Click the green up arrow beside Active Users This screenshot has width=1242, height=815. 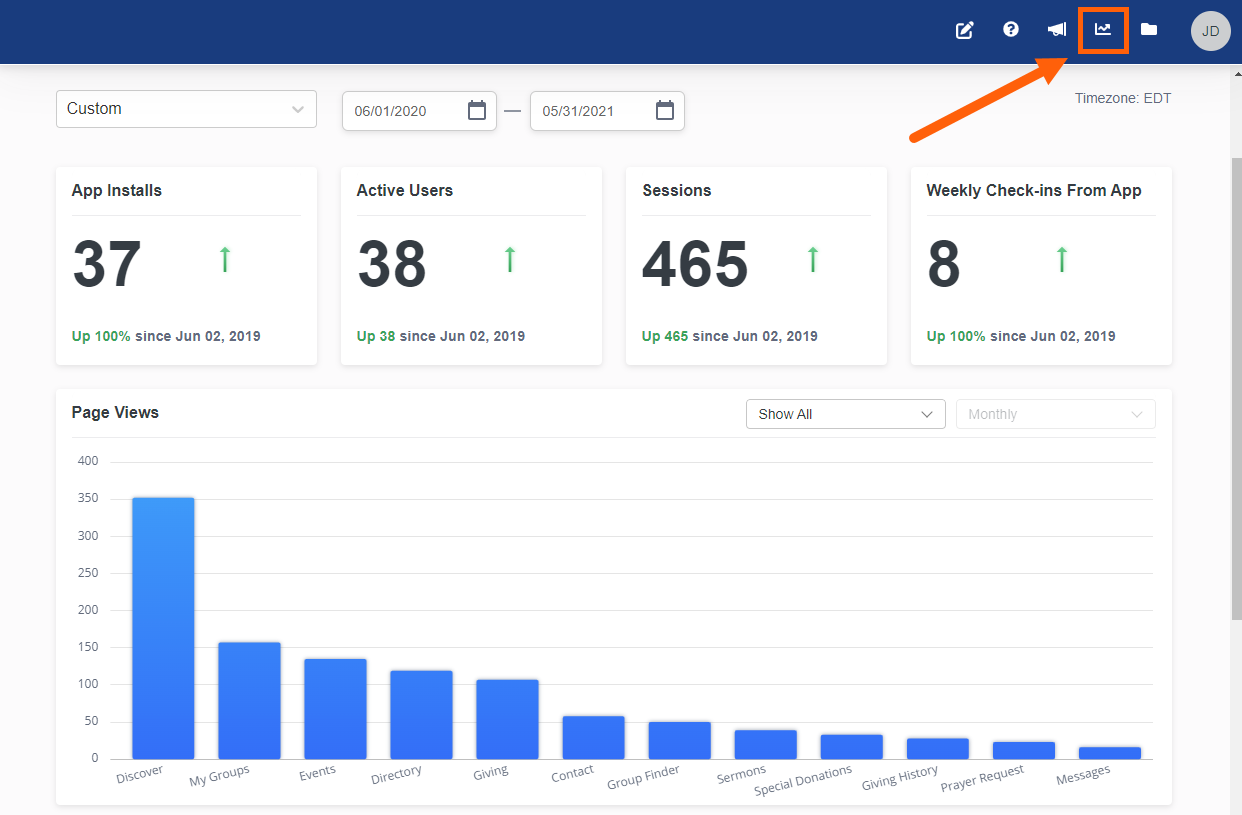pos(510,260)
